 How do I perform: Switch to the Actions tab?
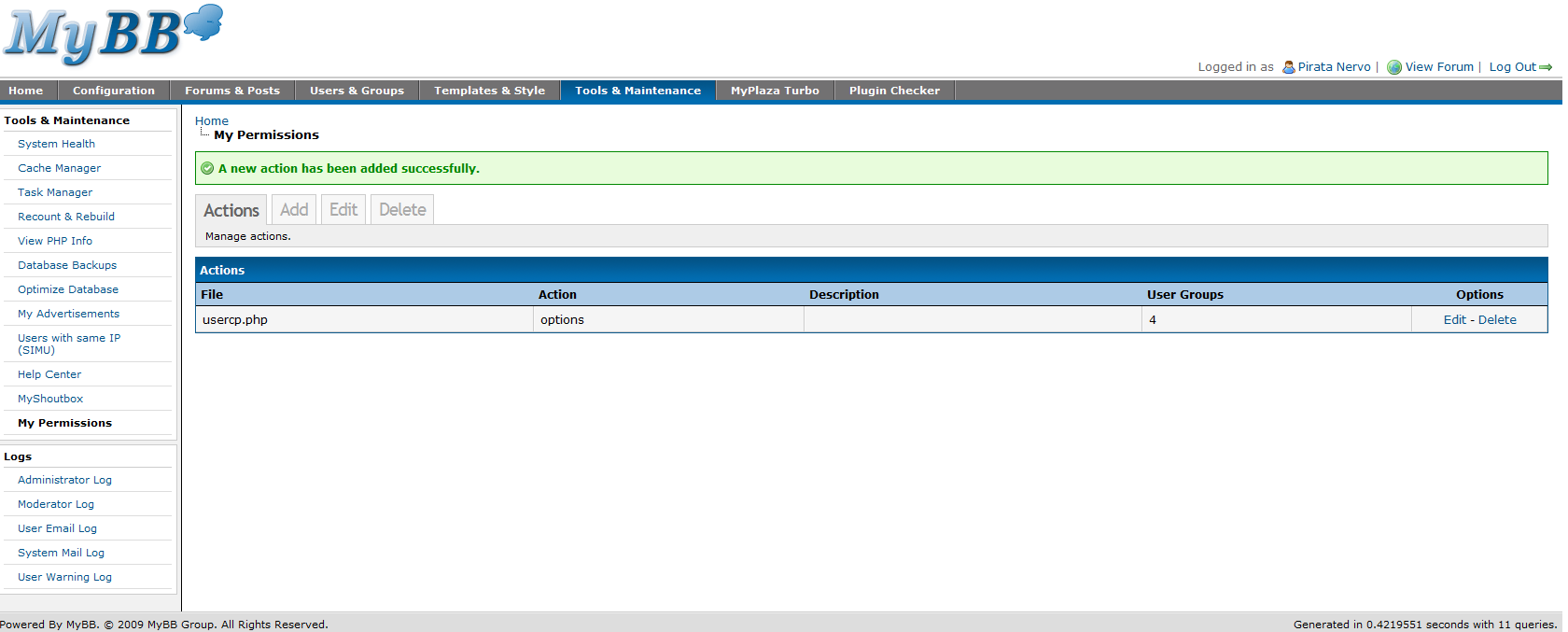[231, 210]
